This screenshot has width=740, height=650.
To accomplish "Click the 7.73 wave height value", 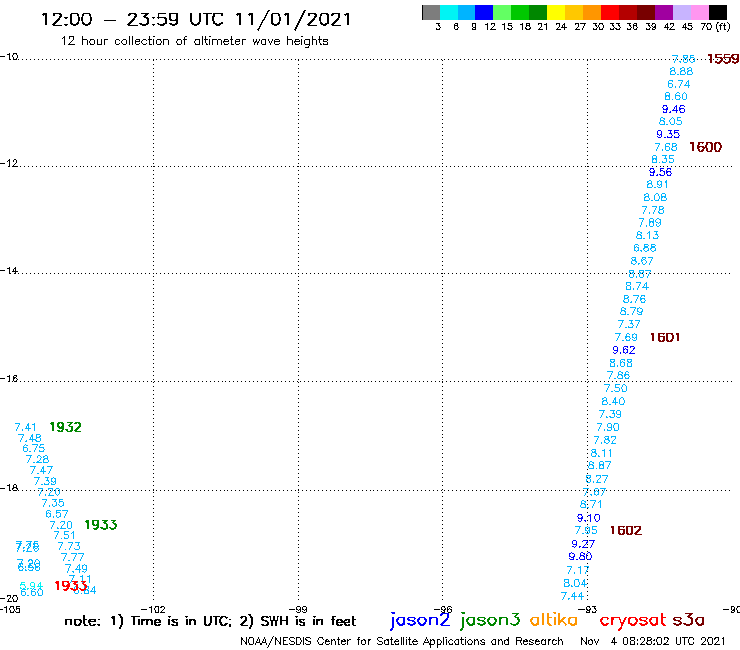I will coord(69,546).
